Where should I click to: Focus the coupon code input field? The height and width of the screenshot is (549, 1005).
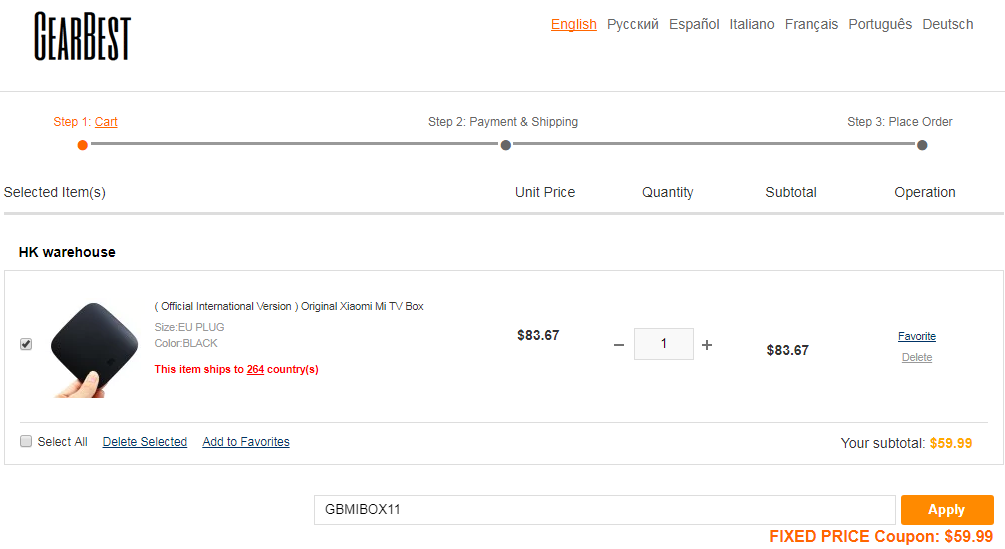(x=604, y=510)
